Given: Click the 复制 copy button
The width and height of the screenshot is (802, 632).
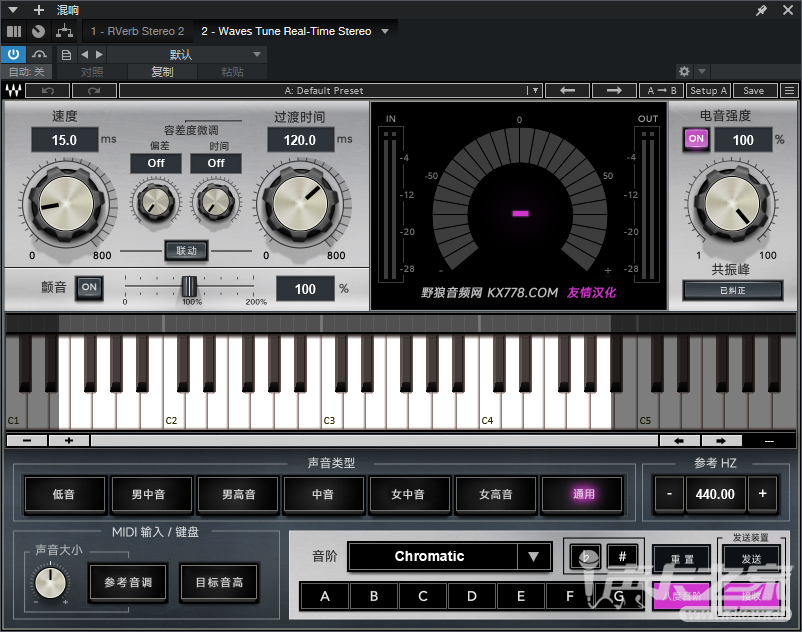Looking at the screenshot, I should (162, 72).
